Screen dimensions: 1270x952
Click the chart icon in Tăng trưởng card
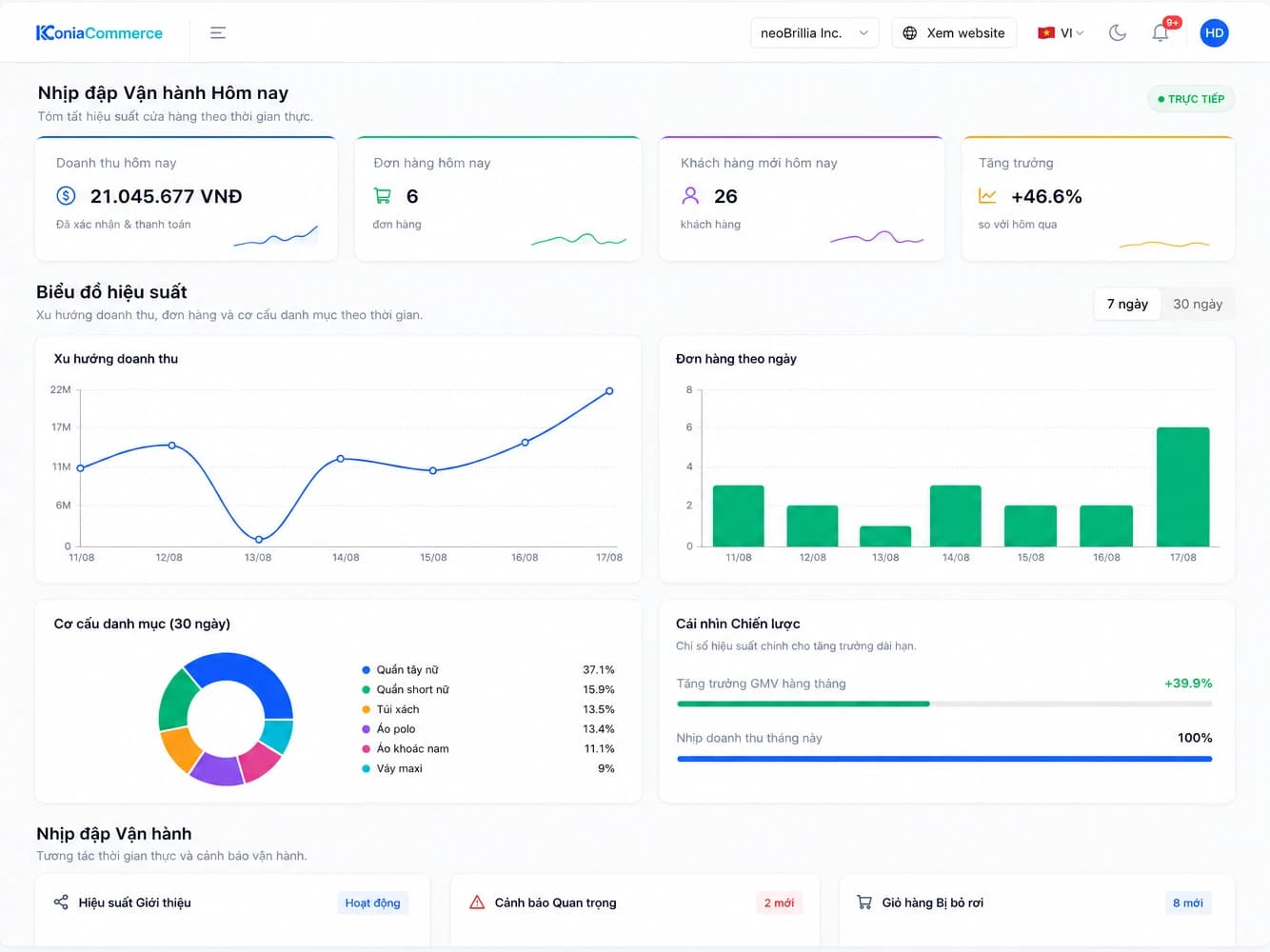tap(987, 196)
